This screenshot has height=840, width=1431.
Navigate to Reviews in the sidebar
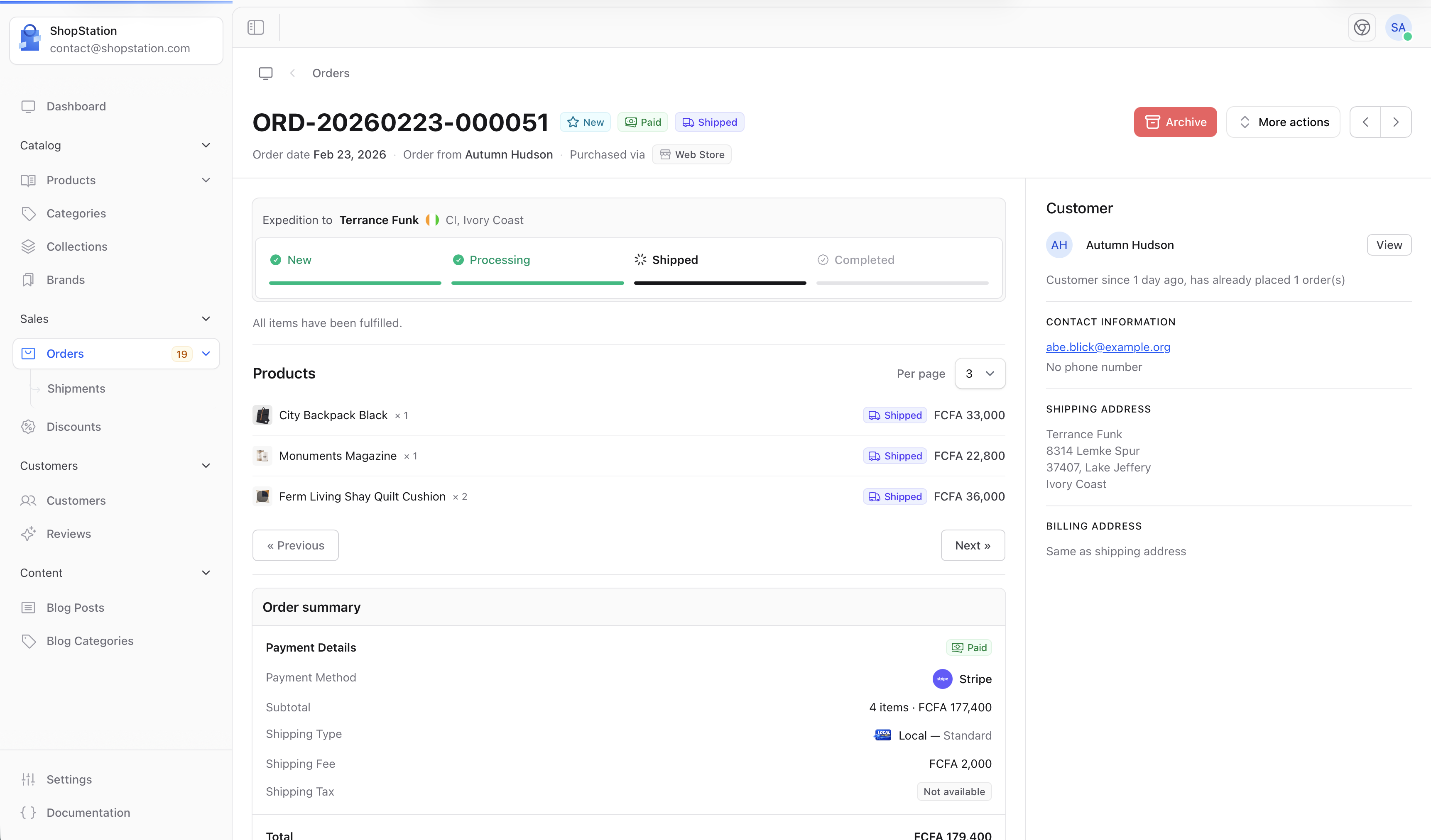click(x=69, y=534)
